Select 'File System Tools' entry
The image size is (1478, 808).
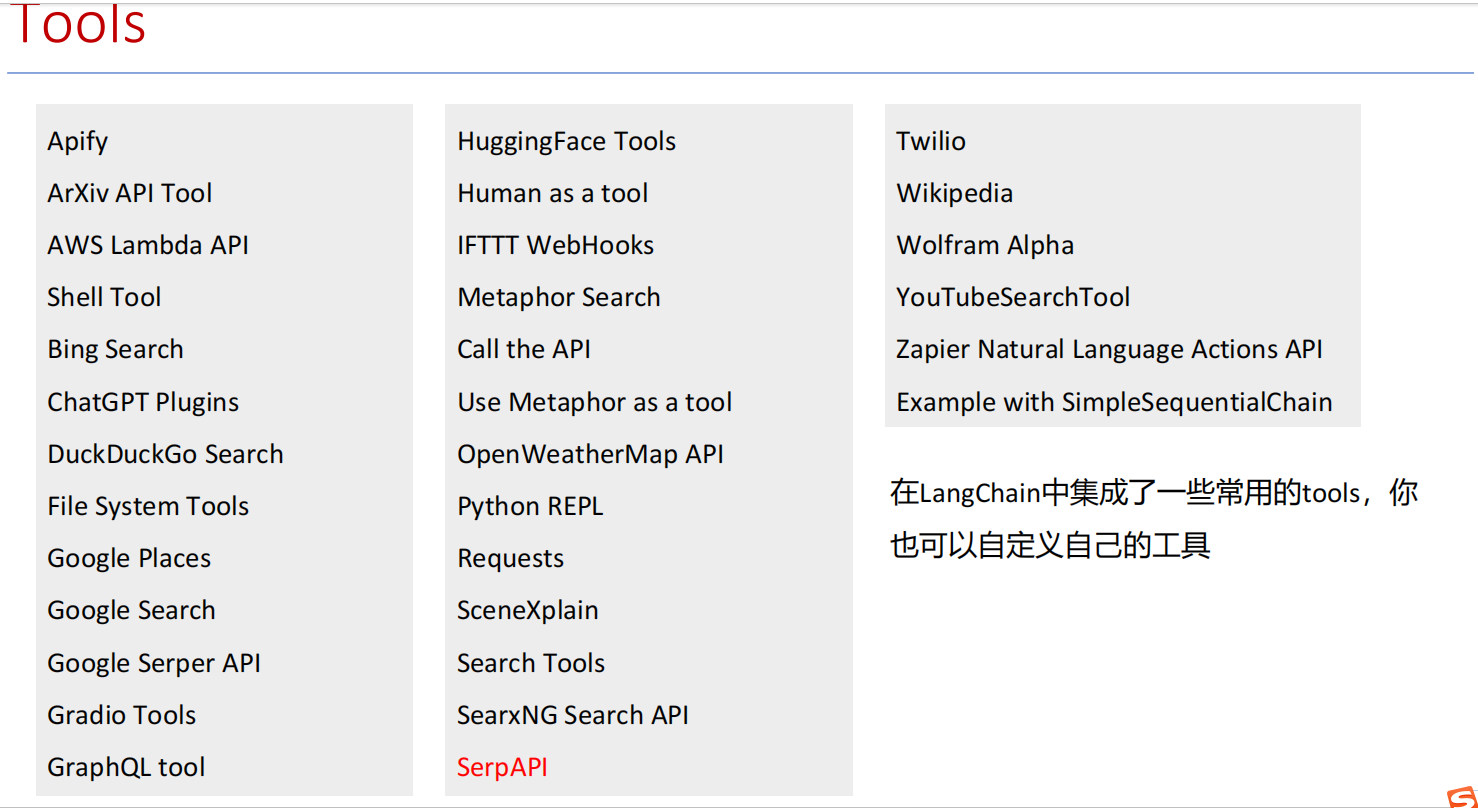click(148, 507)
